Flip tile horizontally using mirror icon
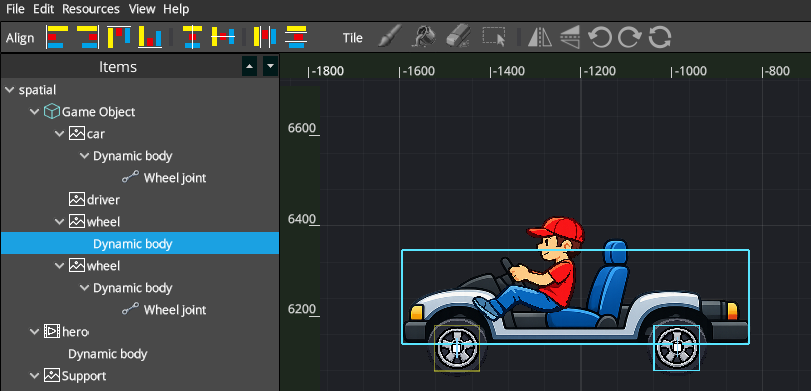 coord(539,37)
